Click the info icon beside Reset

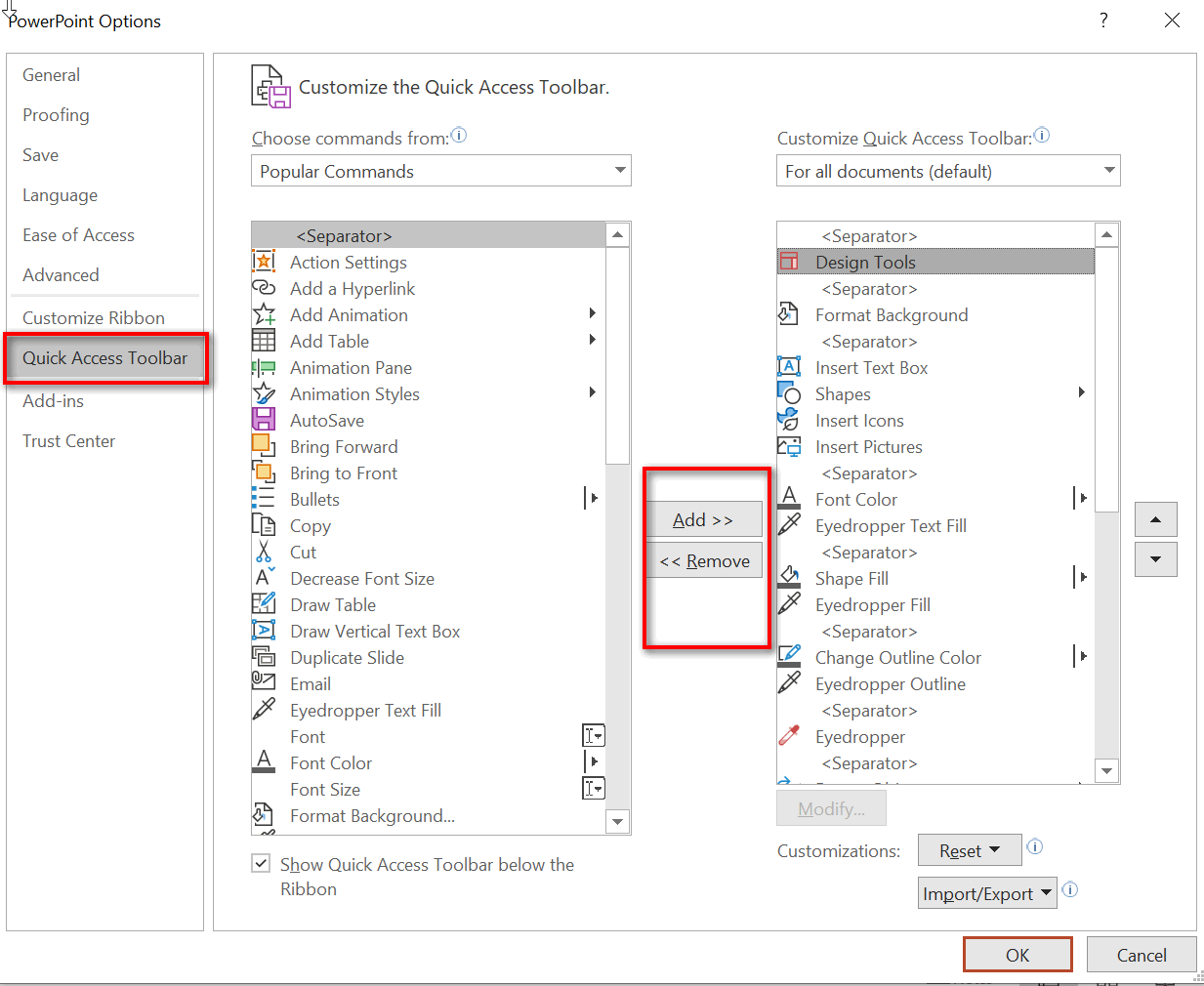(x=1035, y=846)
